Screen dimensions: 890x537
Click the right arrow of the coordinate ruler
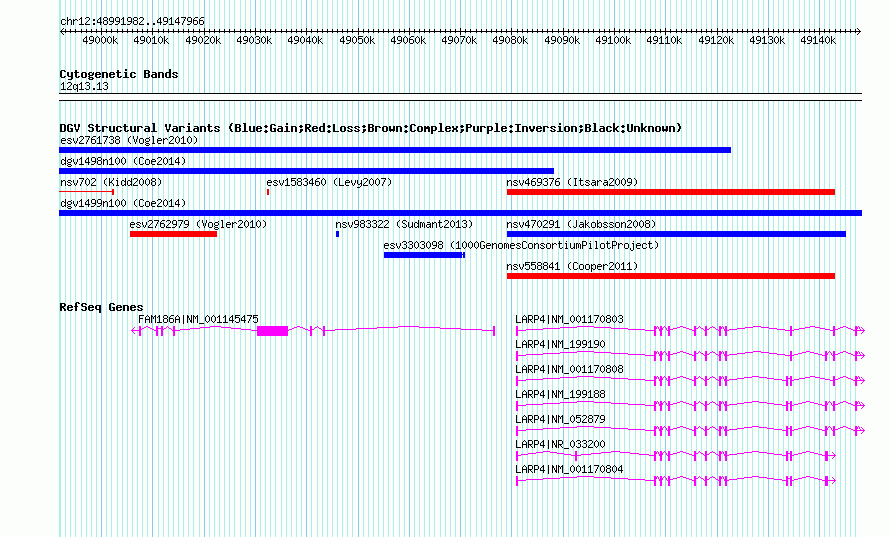859,31
